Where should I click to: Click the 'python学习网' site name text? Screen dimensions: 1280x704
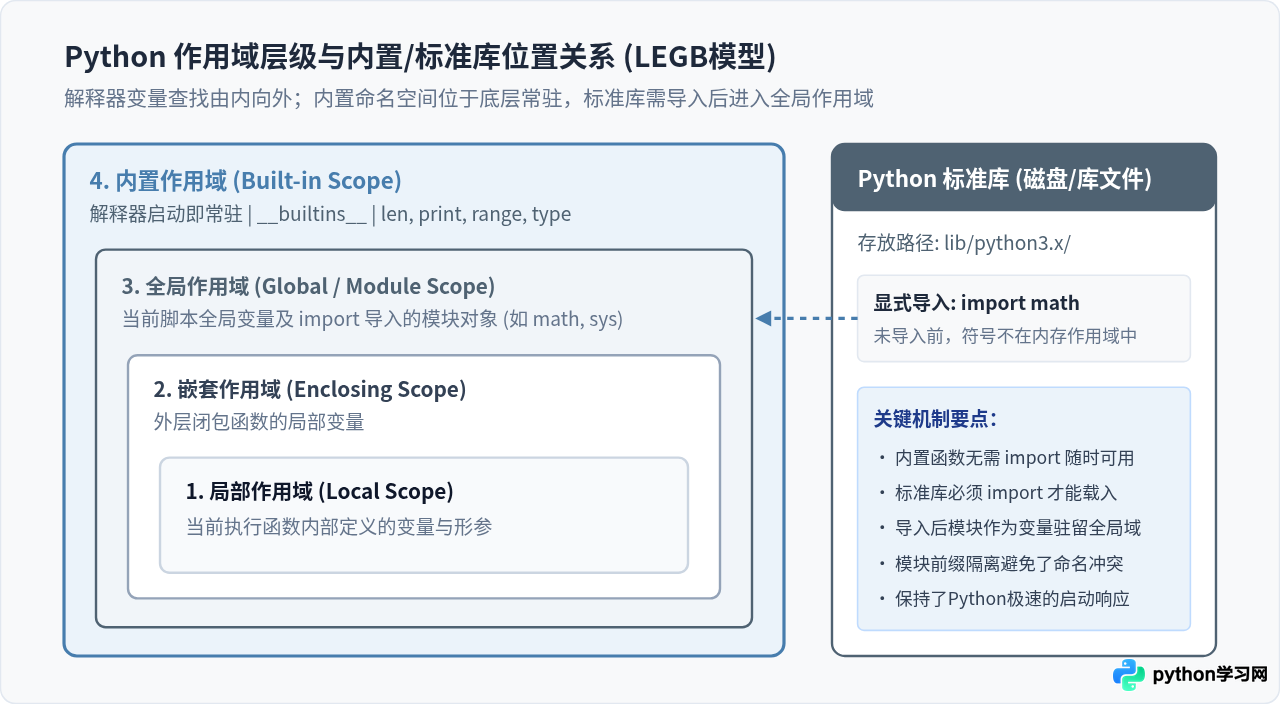1210,675
